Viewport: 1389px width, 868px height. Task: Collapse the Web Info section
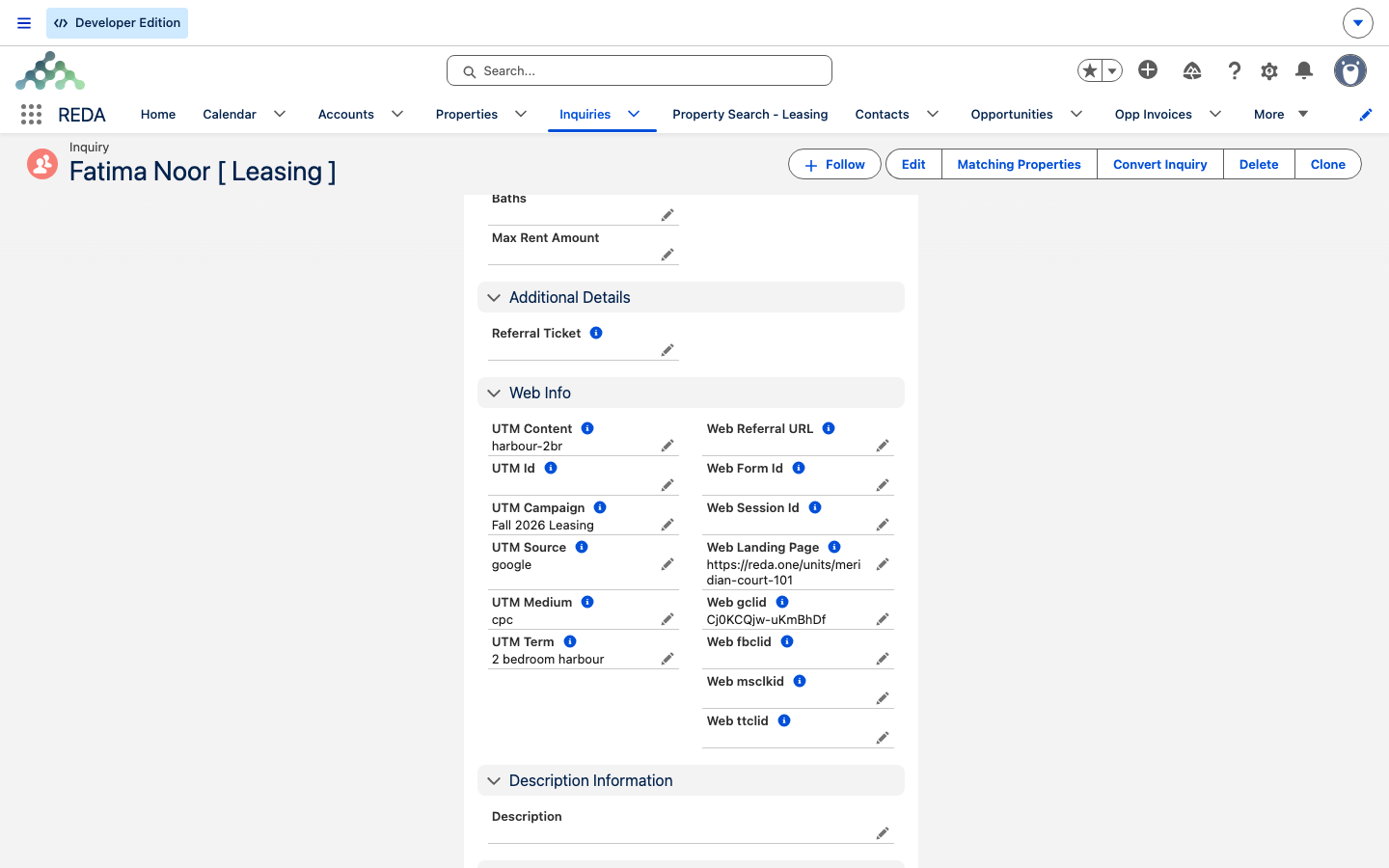[494, 393]
